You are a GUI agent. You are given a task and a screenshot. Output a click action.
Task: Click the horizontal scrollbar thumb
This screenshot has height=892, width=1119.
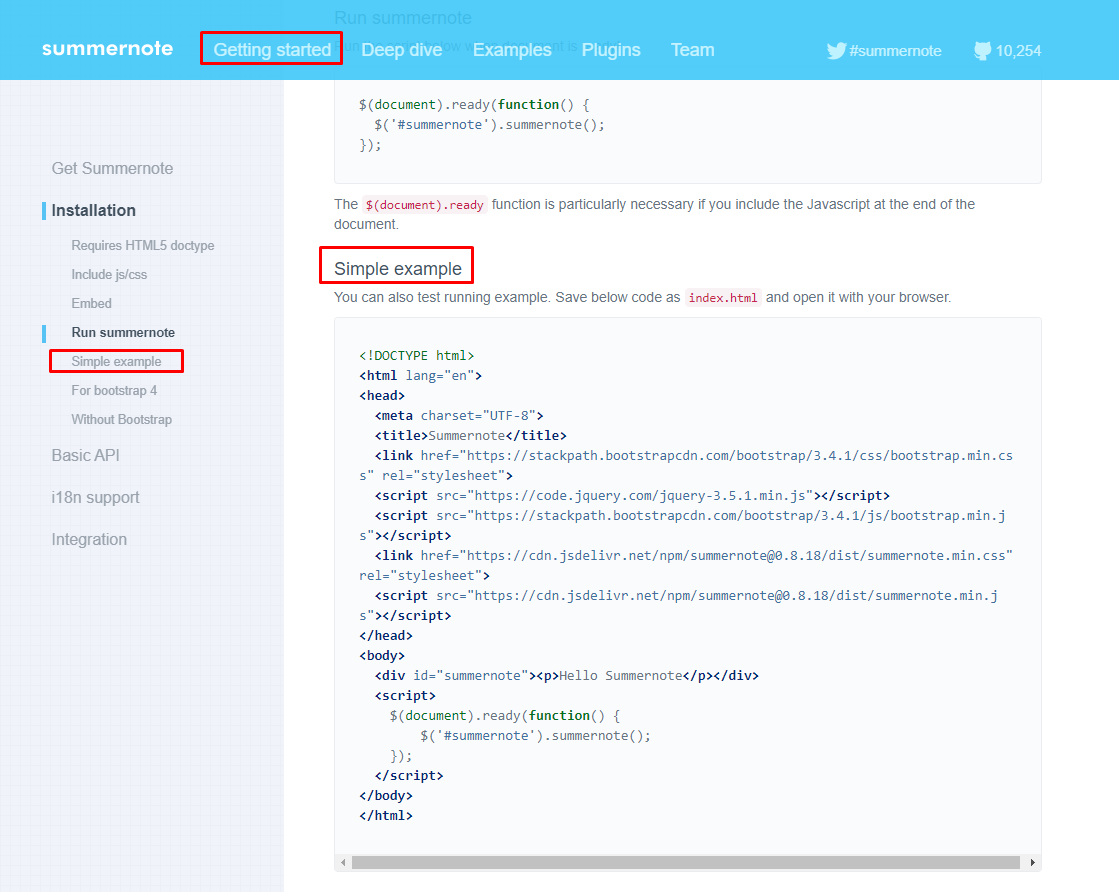click(x=686, y=863)
